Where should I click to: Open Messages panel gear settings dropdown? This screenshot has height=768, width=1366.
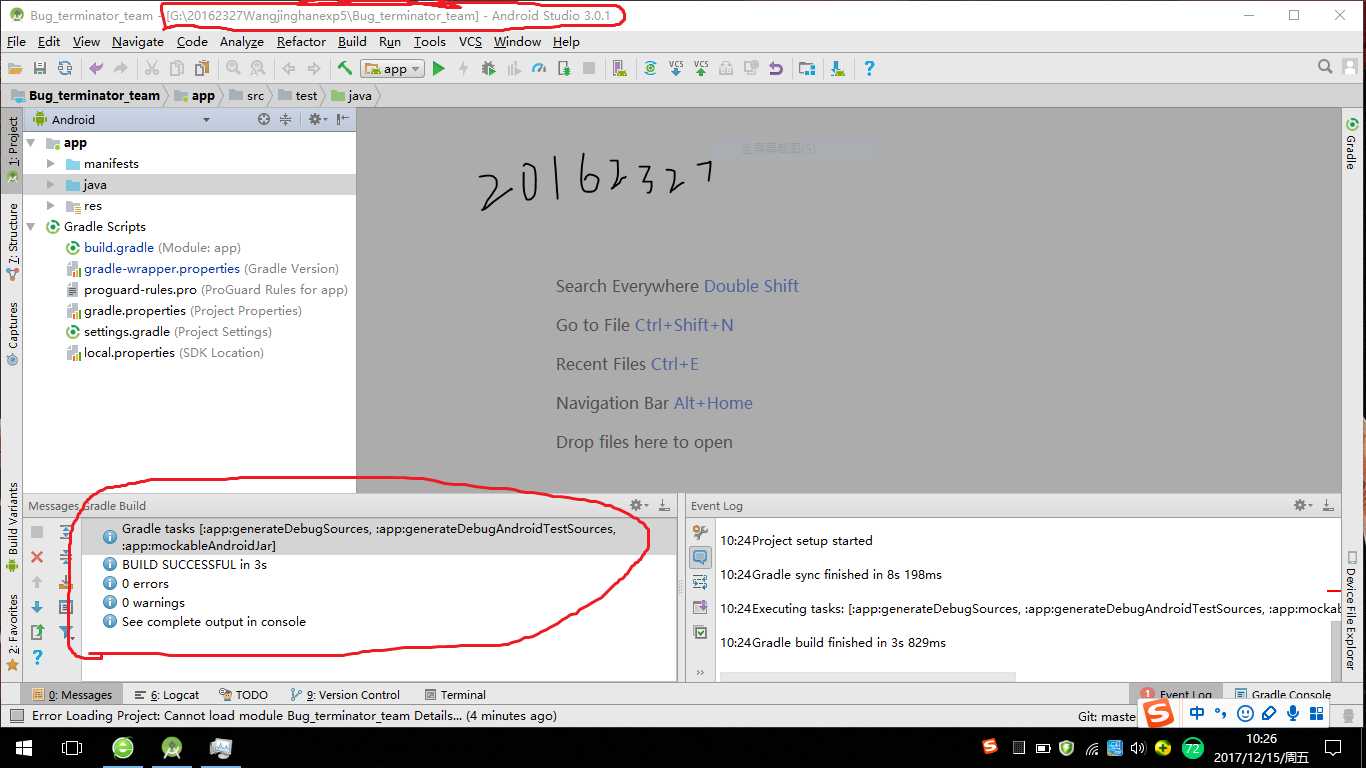(x=638, y=505)
